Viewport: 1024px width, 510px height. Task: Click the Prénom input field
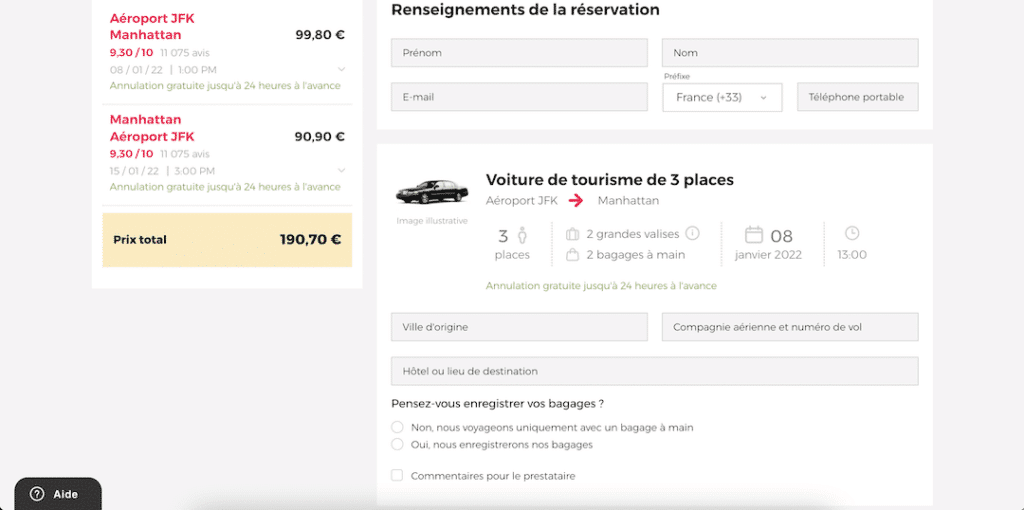(519, 53)
